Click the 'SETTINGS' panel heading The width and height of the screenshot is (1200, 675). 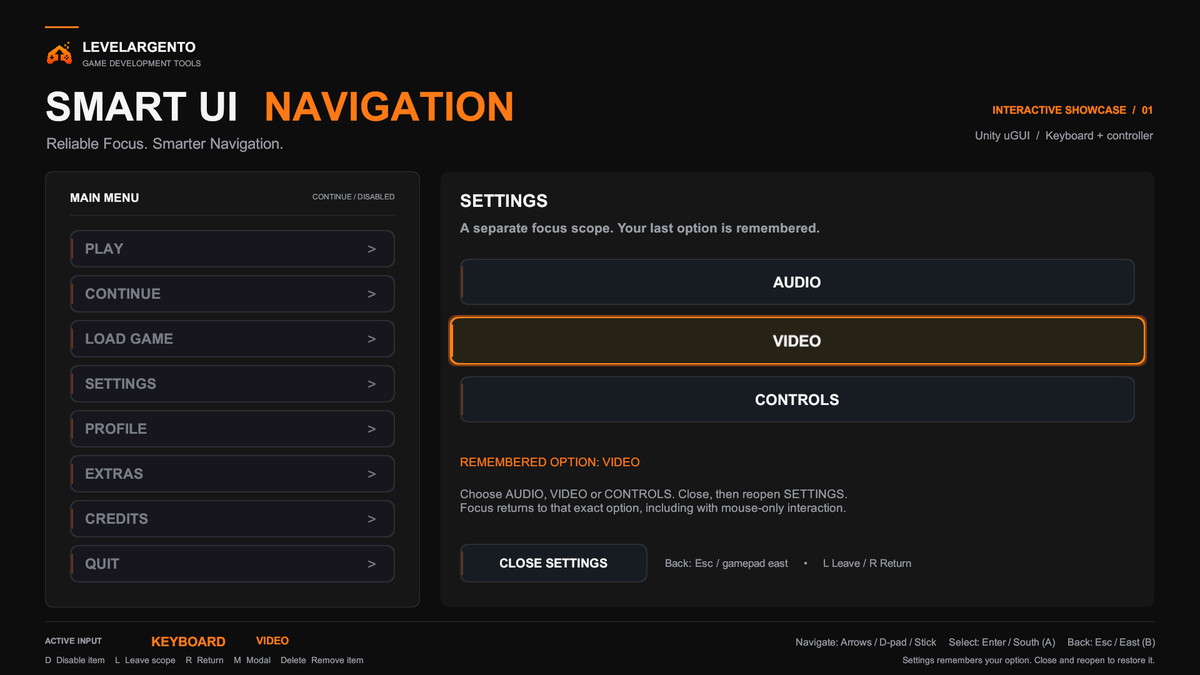coord(504,201)
